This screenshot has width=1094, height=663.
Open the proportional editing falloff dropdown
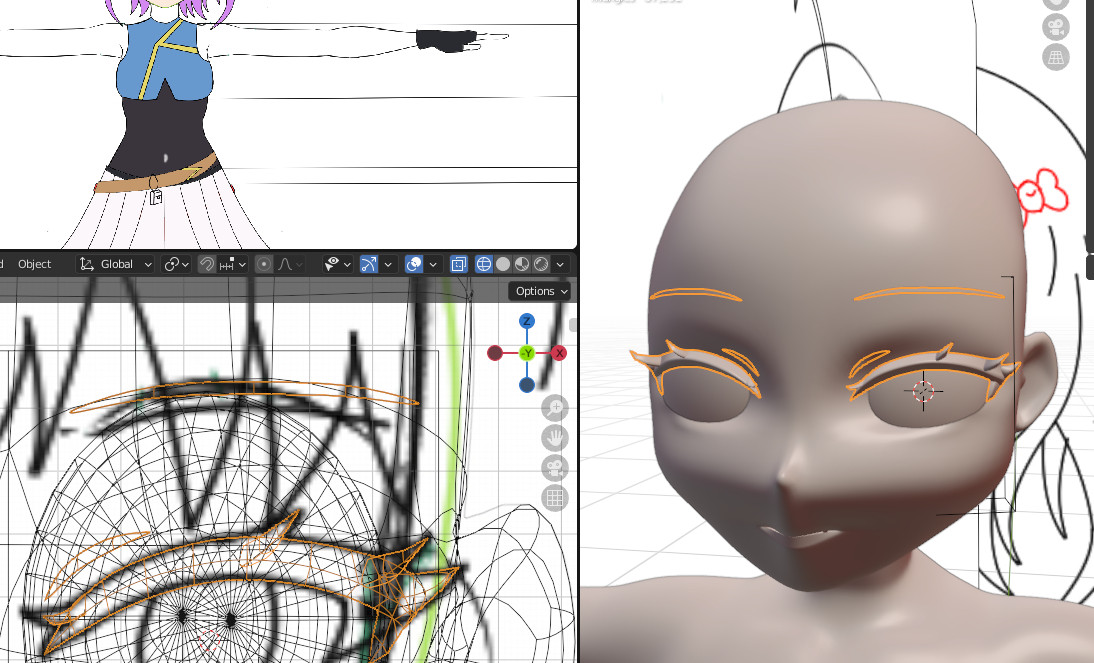point(290,264)
